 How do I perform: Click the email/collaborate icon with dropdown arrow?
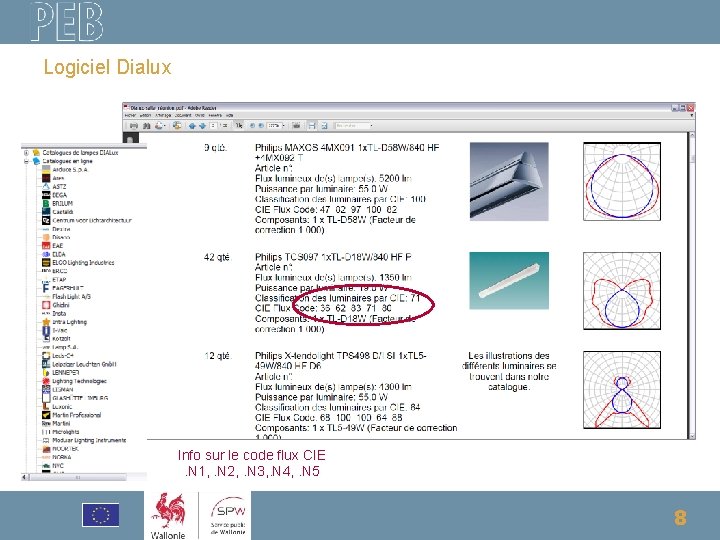tap(160, 125)
